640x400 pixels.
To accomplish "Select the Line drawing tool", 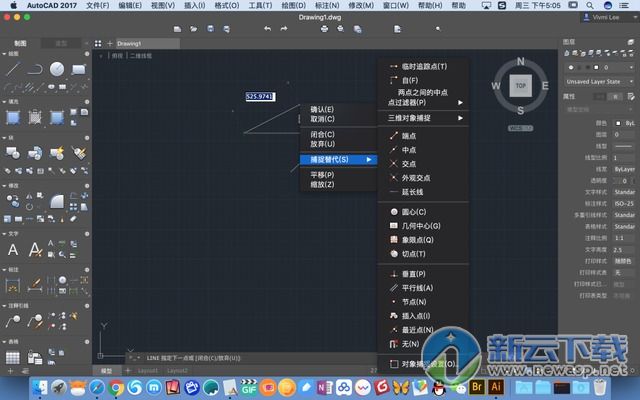I will tap(13, 69).
